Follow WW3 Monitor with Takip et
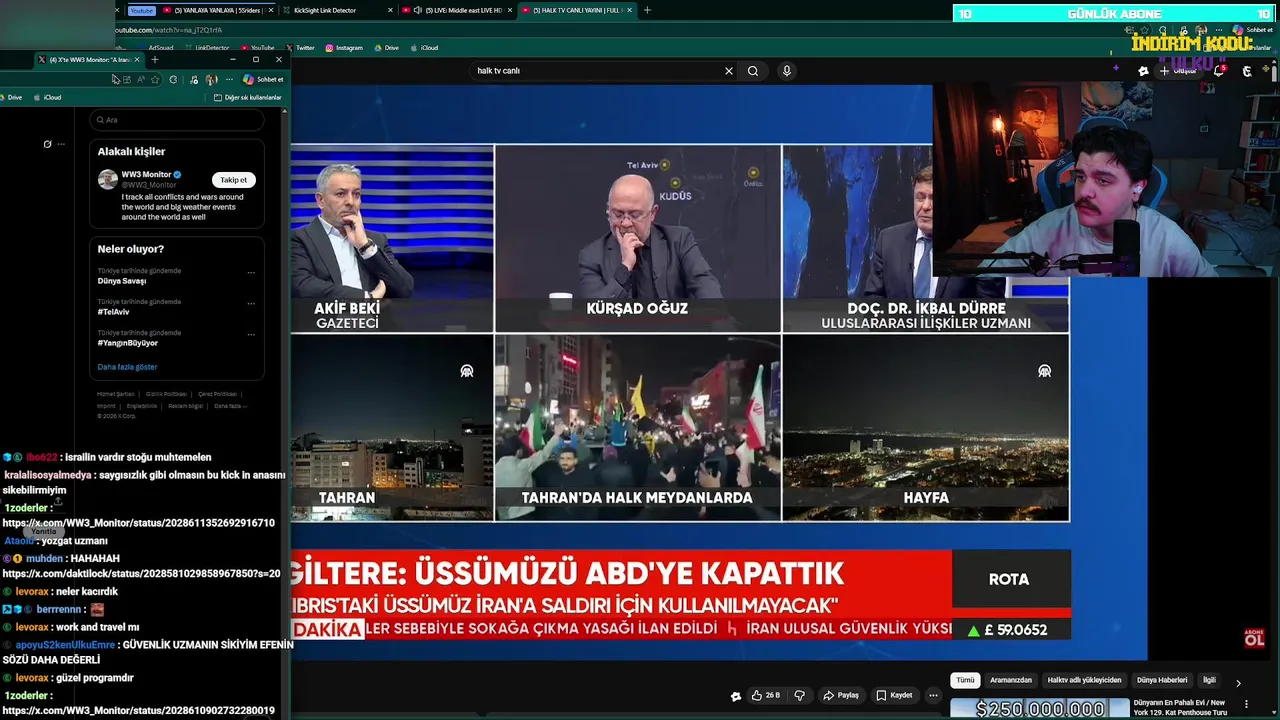The height and width of the screenshot is (720, 1280). [x=233, y=180]
